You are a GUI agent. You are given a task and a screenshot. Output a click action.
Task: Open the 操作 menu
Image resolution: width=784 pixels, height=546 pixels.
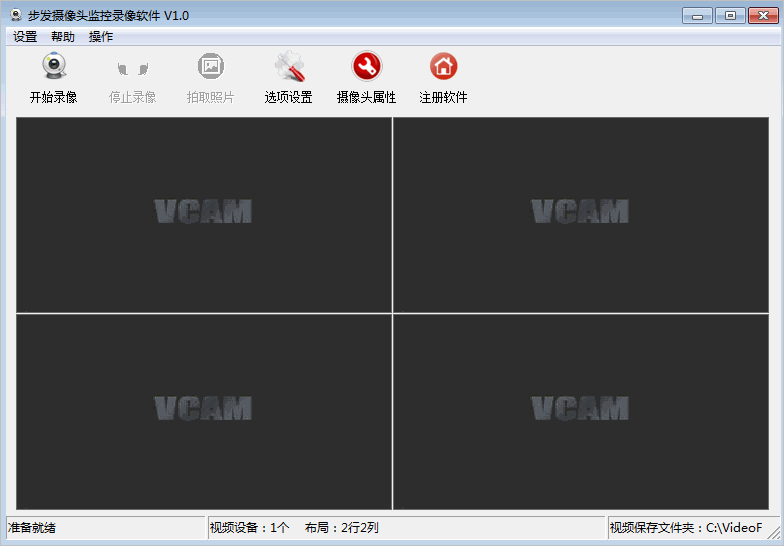101,36
